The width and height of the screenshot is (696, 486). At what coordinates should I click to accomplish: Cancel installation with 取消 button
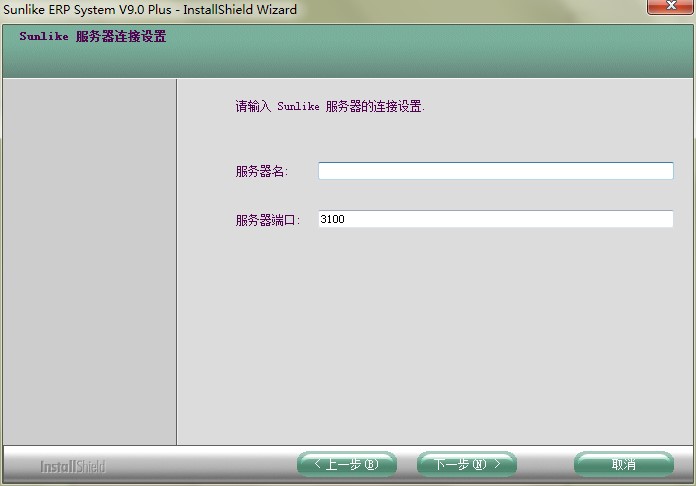[x=624, y=464]
